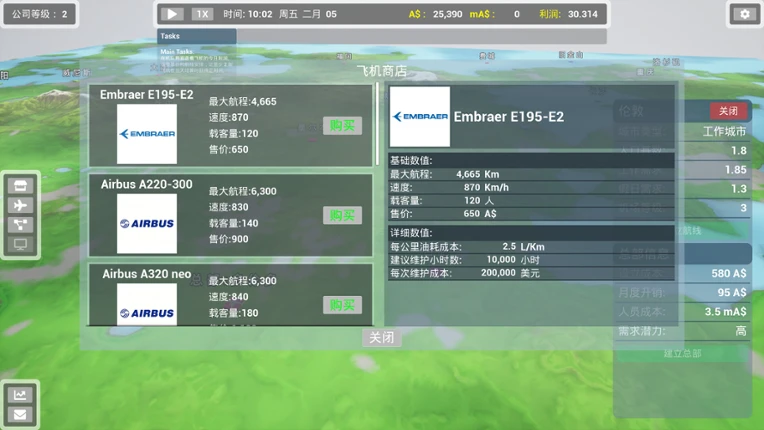Click 载客量 120 人 detail row
This screenshot has height=430, width=764.
(531, 200)
